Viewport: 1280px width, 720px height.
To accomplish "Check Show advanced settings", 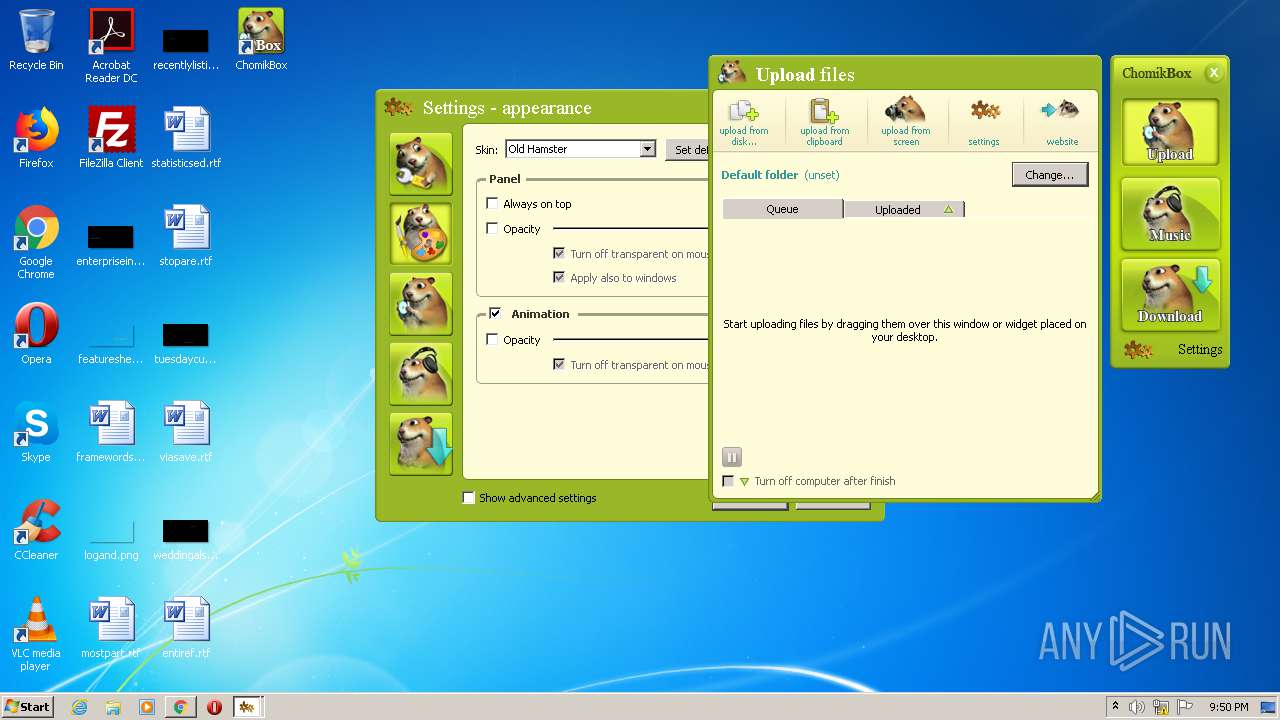I will coord(468,497).
